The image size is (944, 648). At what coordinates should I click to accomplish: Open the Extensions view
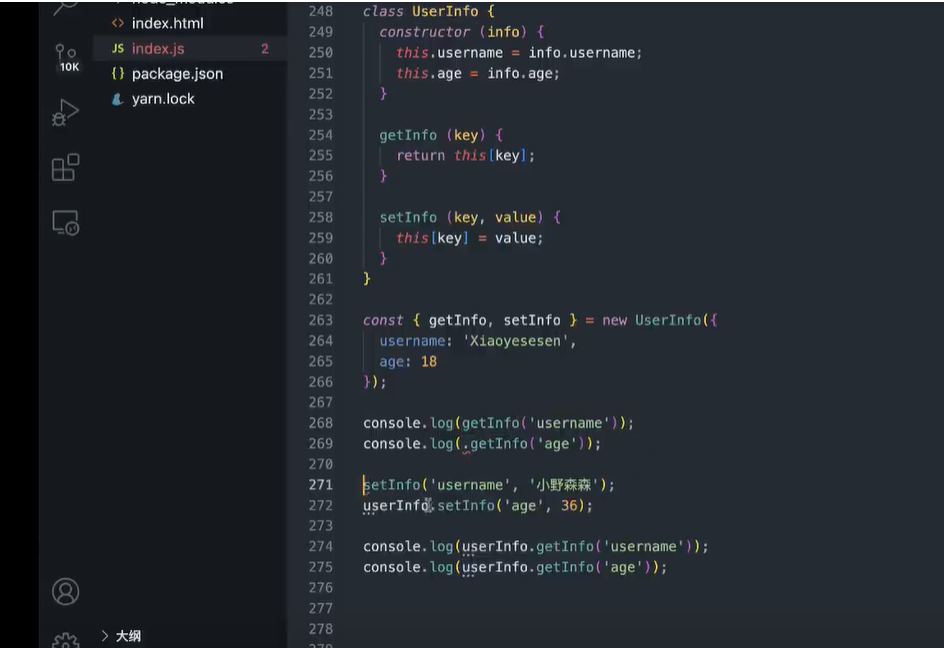point(65,167)
